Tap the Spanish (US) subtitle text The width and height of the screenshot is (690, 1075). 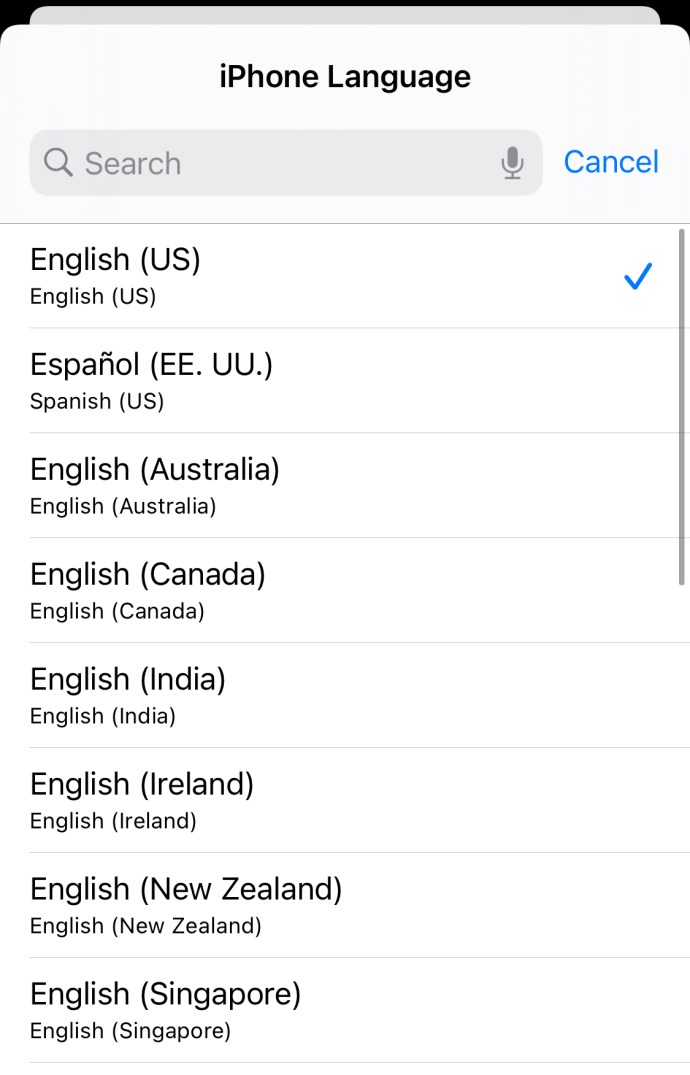point(97,402)
